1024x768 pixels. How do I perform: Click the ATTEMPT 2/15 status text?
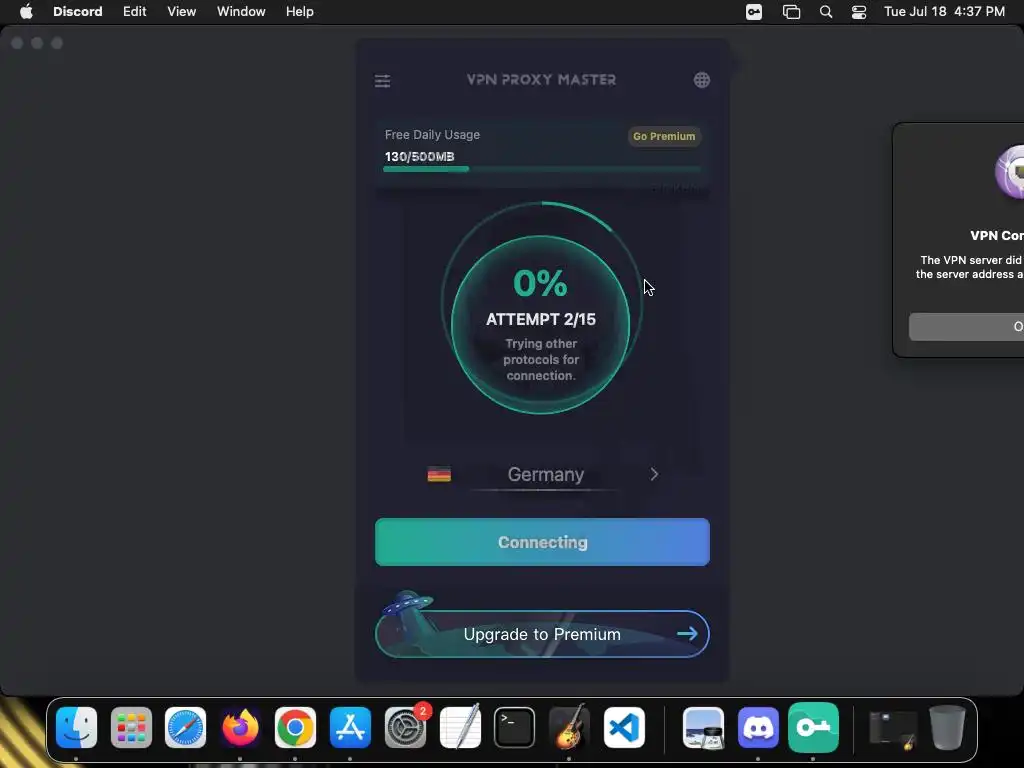[x=541, y=319]
